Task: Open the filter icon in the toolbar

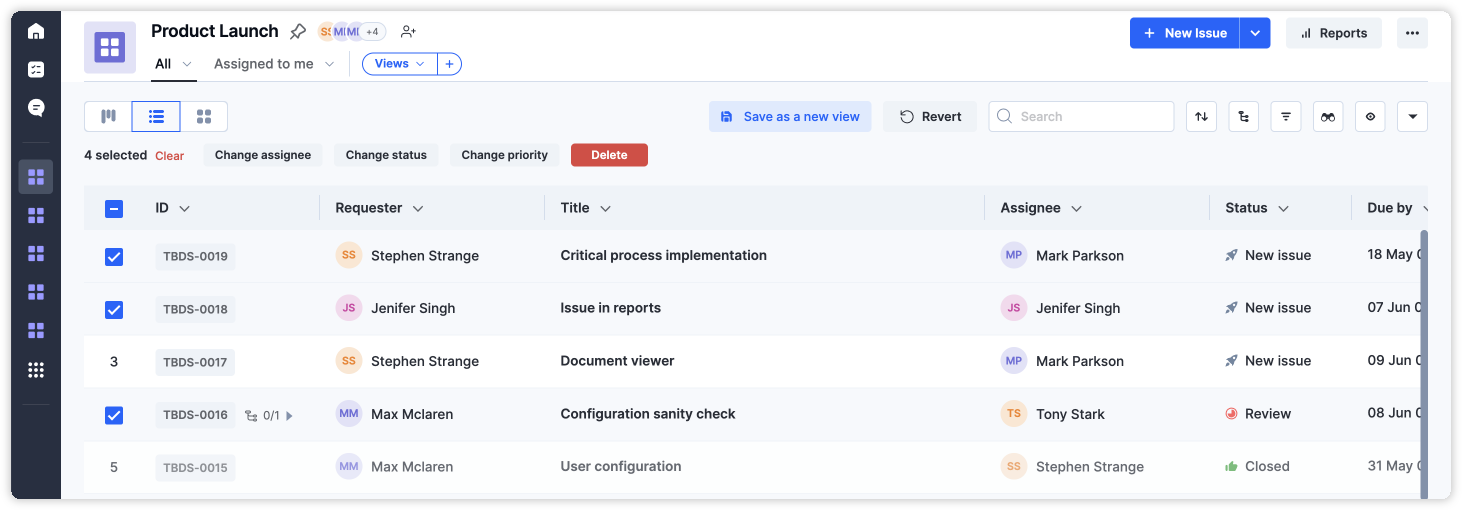Action: (x=1285, y=117)
